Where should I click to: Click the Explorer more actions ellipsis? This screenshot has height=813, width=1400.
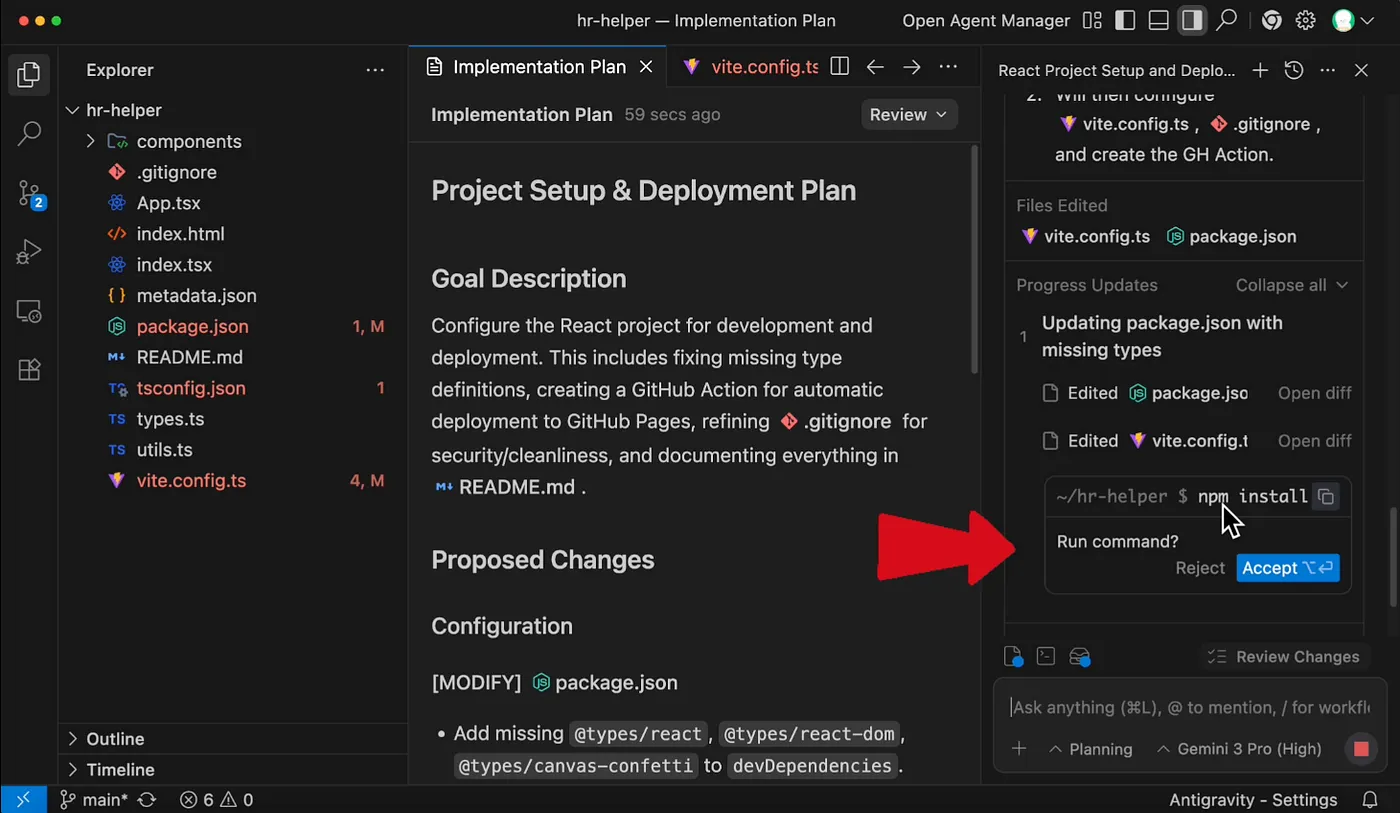[375, 70]
